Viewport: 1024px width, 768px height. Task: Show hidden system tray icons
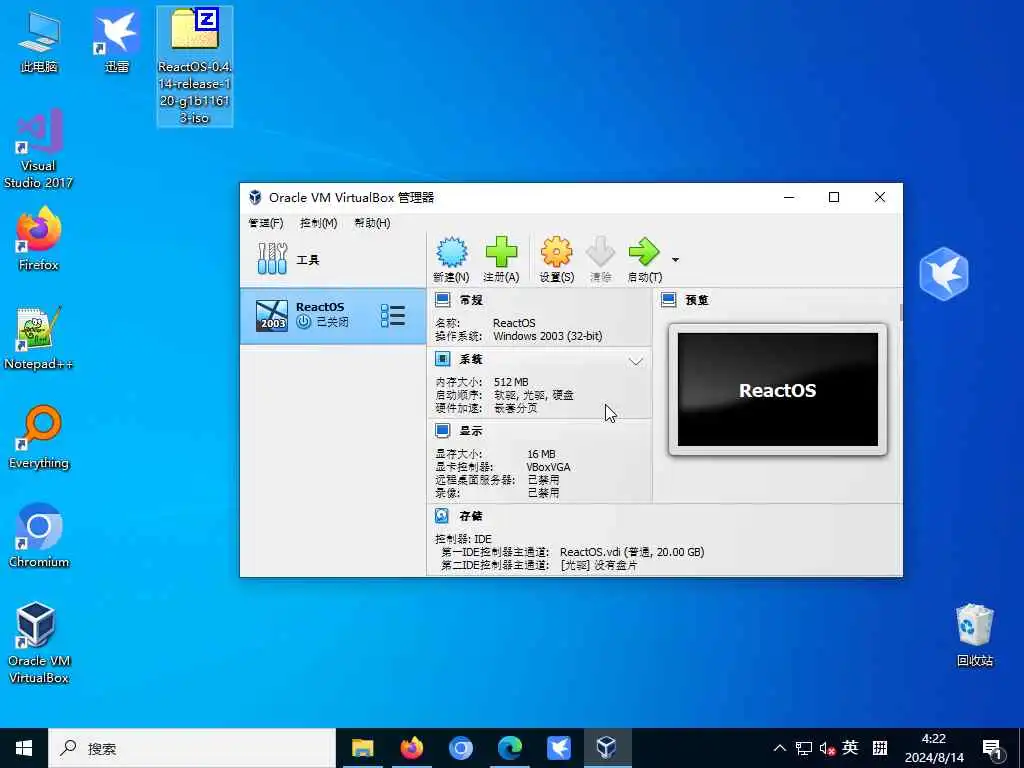pyautogui.click(x=780, y=748)
